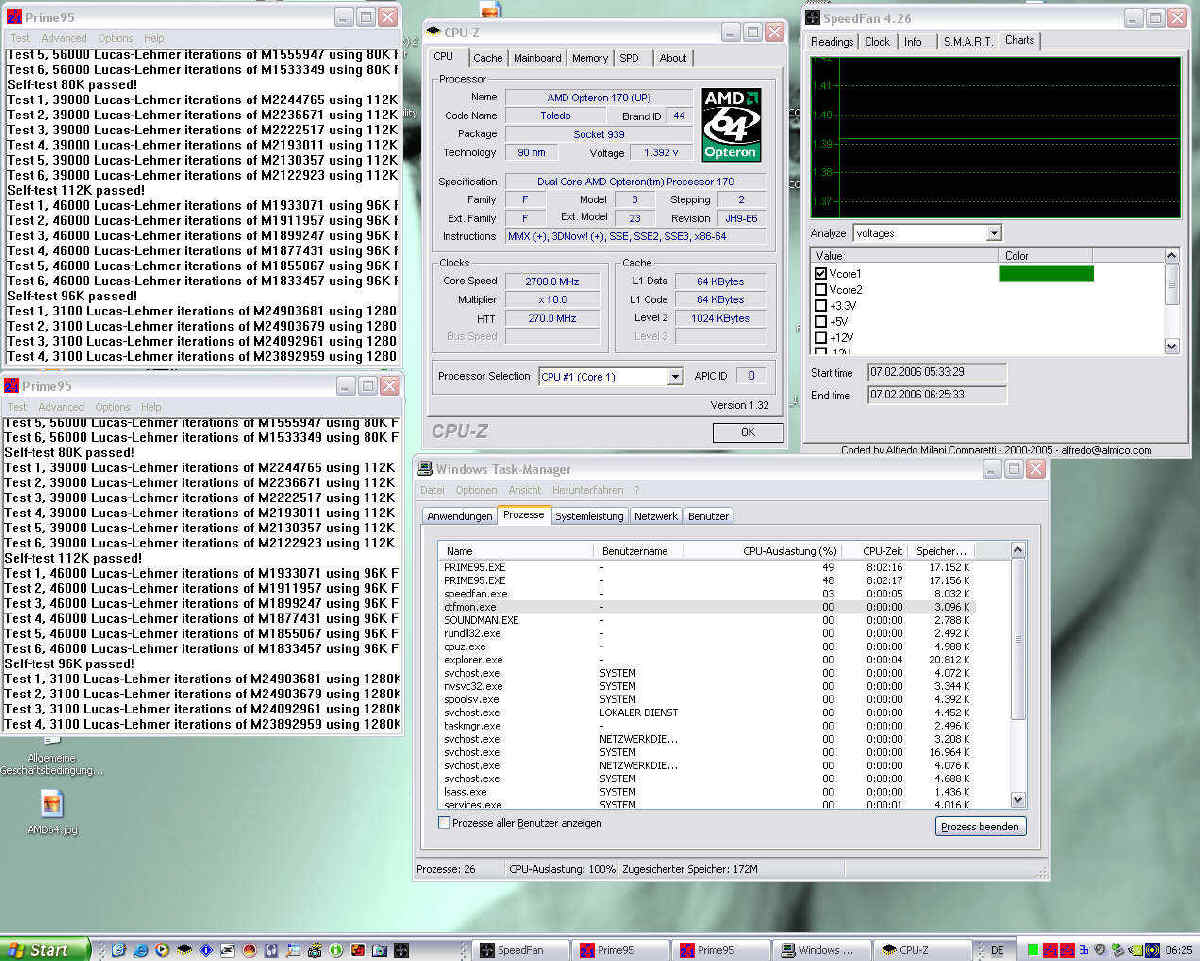Launch Internet Explorer from the quick launch bar

(140, 950)
